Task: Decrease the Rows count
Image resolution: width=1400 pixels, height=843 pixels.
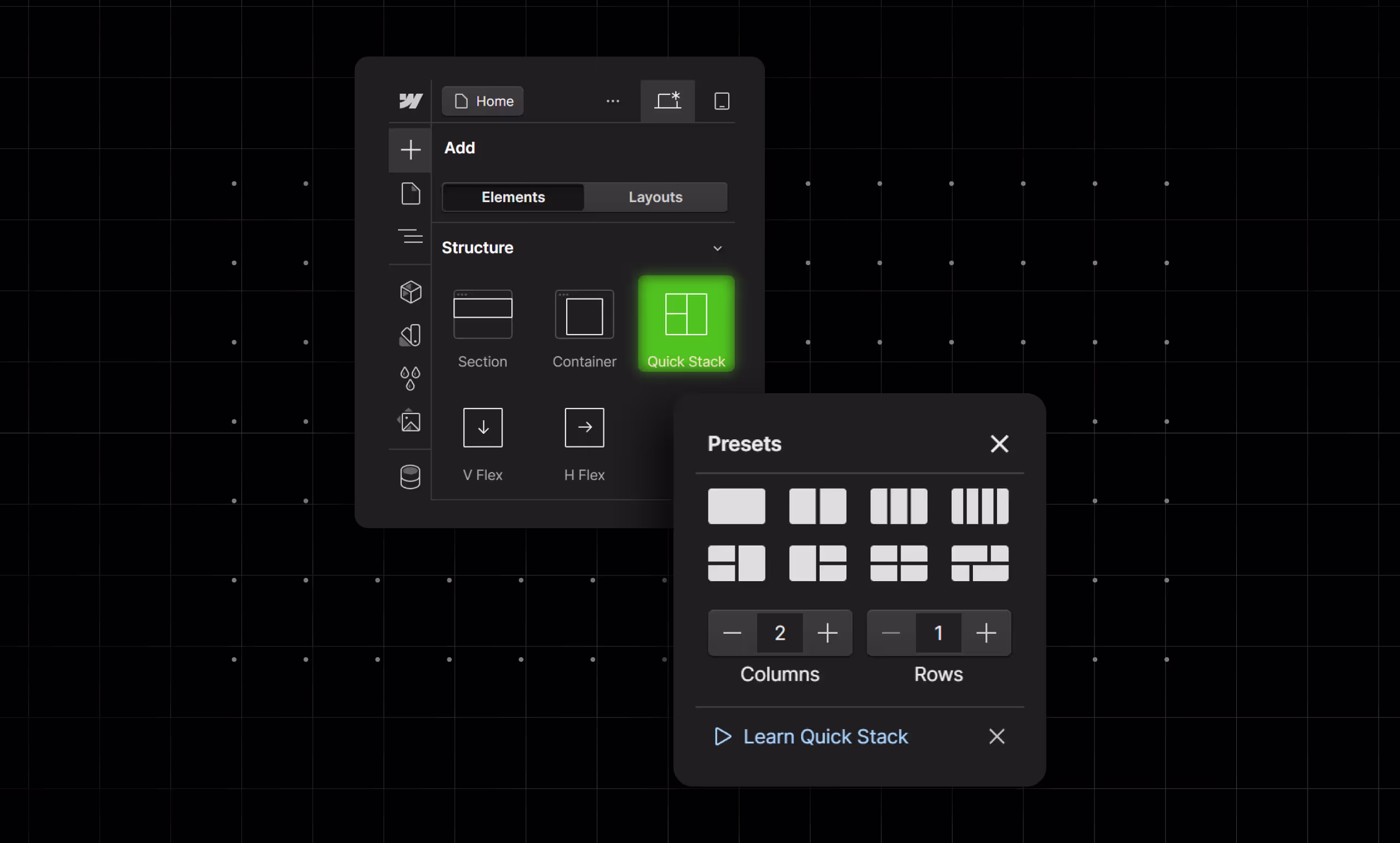Action: click(x=891, y=633)
